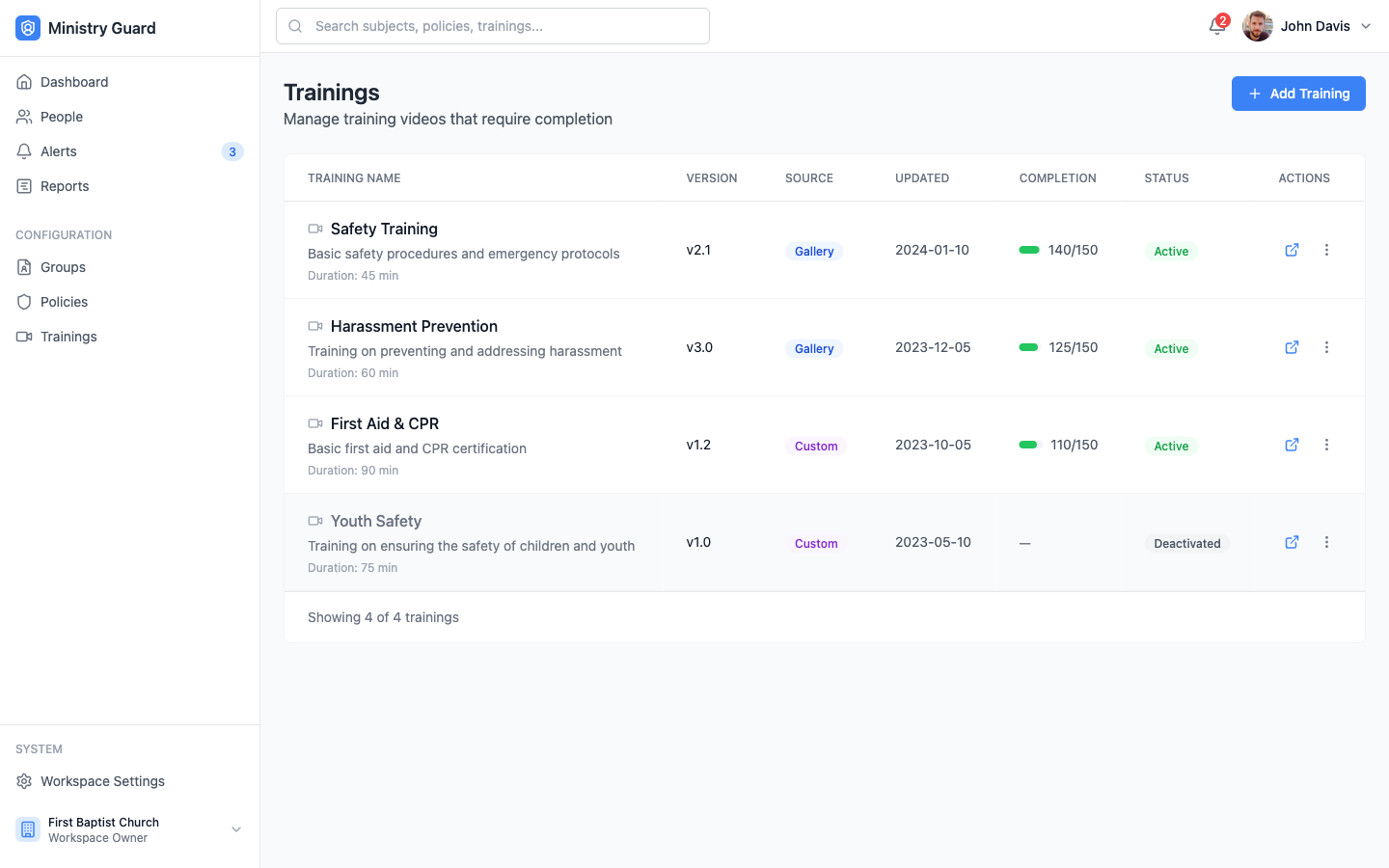This screenshot has width=1389, height=868.
Task: Select the Reports icon in the sidebar
Action: 23,185
